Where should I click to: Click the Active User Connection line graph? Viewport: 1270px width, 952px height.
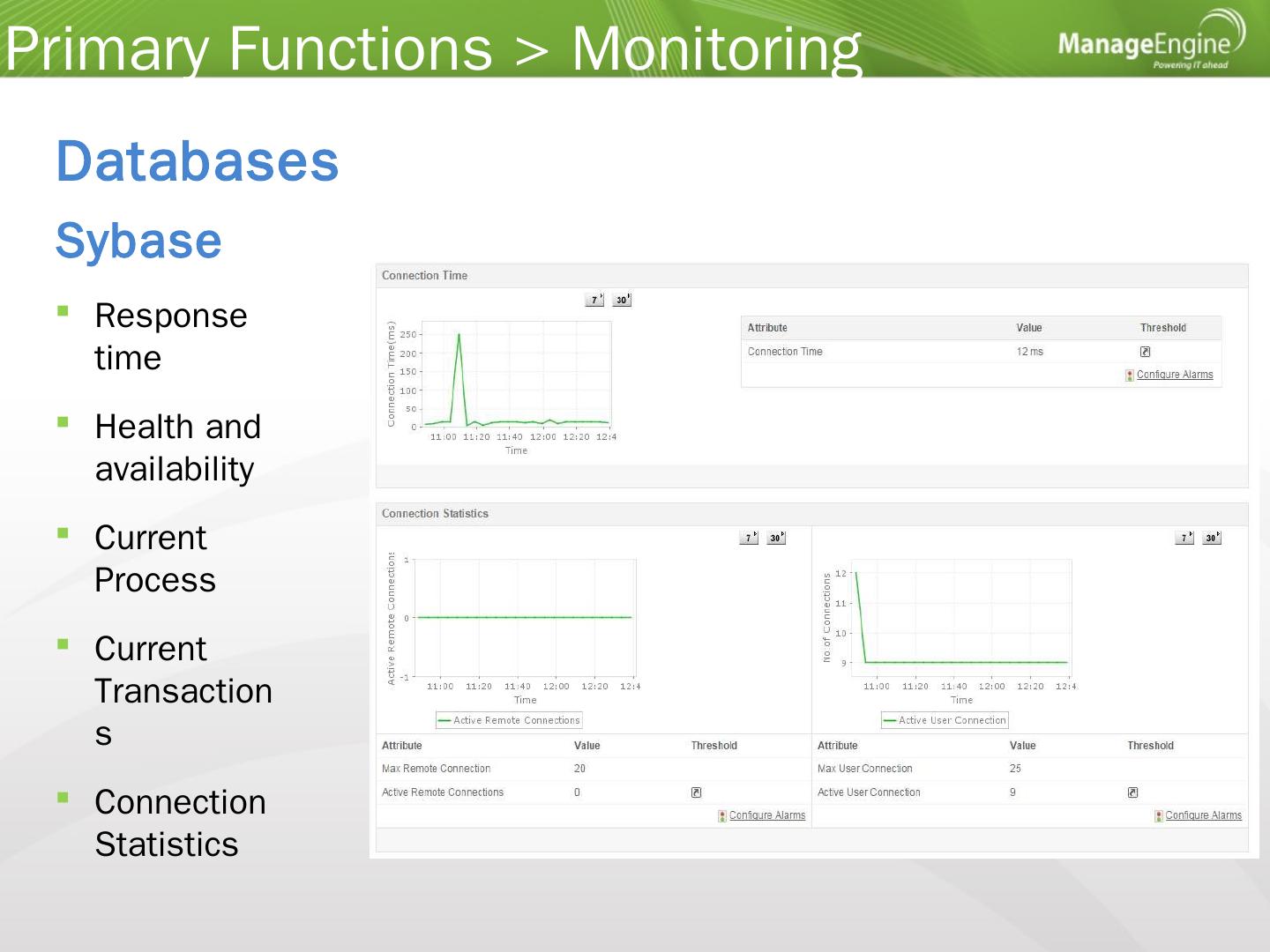[x=961, y=618]
